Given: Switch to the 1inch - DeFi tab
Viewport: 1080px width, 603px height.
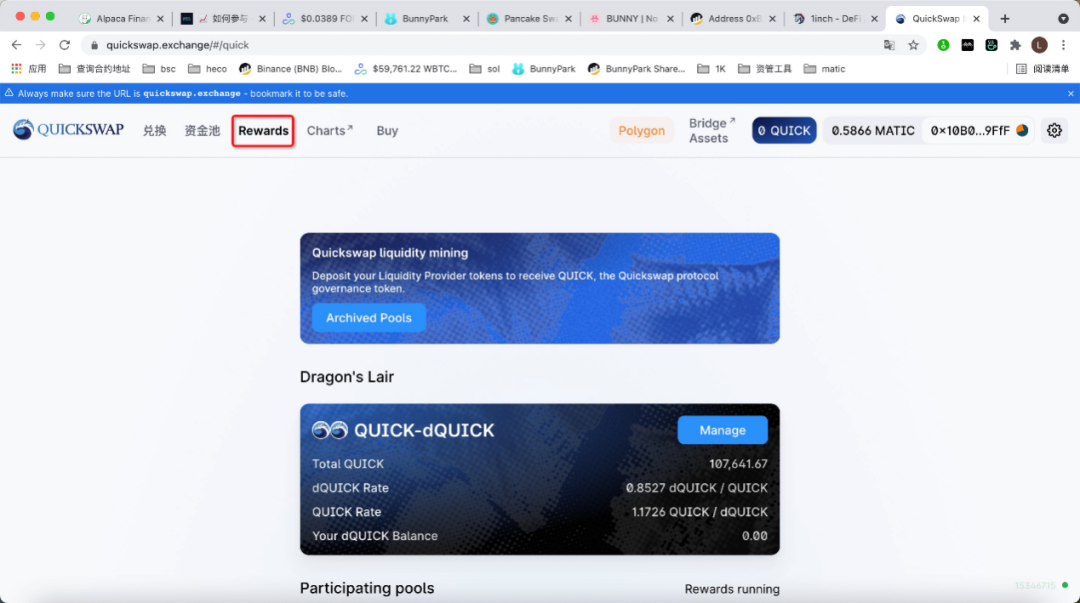Looking at the screenshot, I should coord(835,19).
